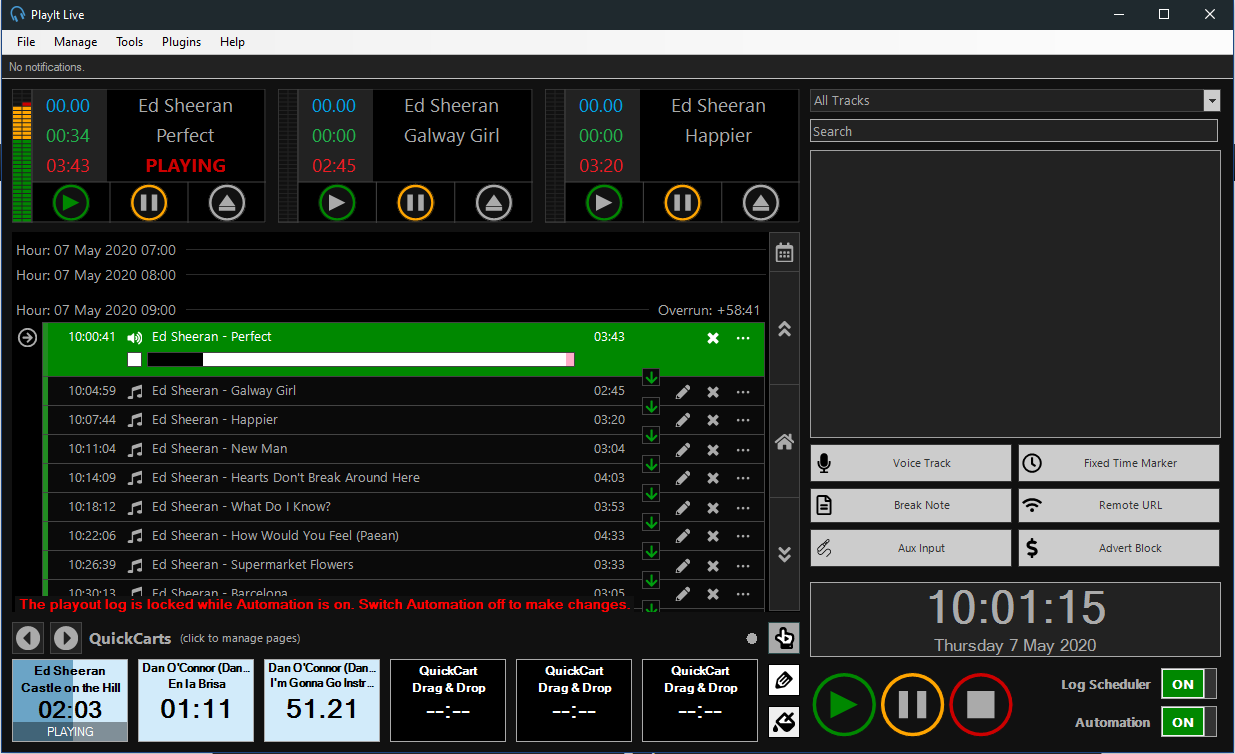Insert a Break Note
1235x754 pixels.
[911, 505]
